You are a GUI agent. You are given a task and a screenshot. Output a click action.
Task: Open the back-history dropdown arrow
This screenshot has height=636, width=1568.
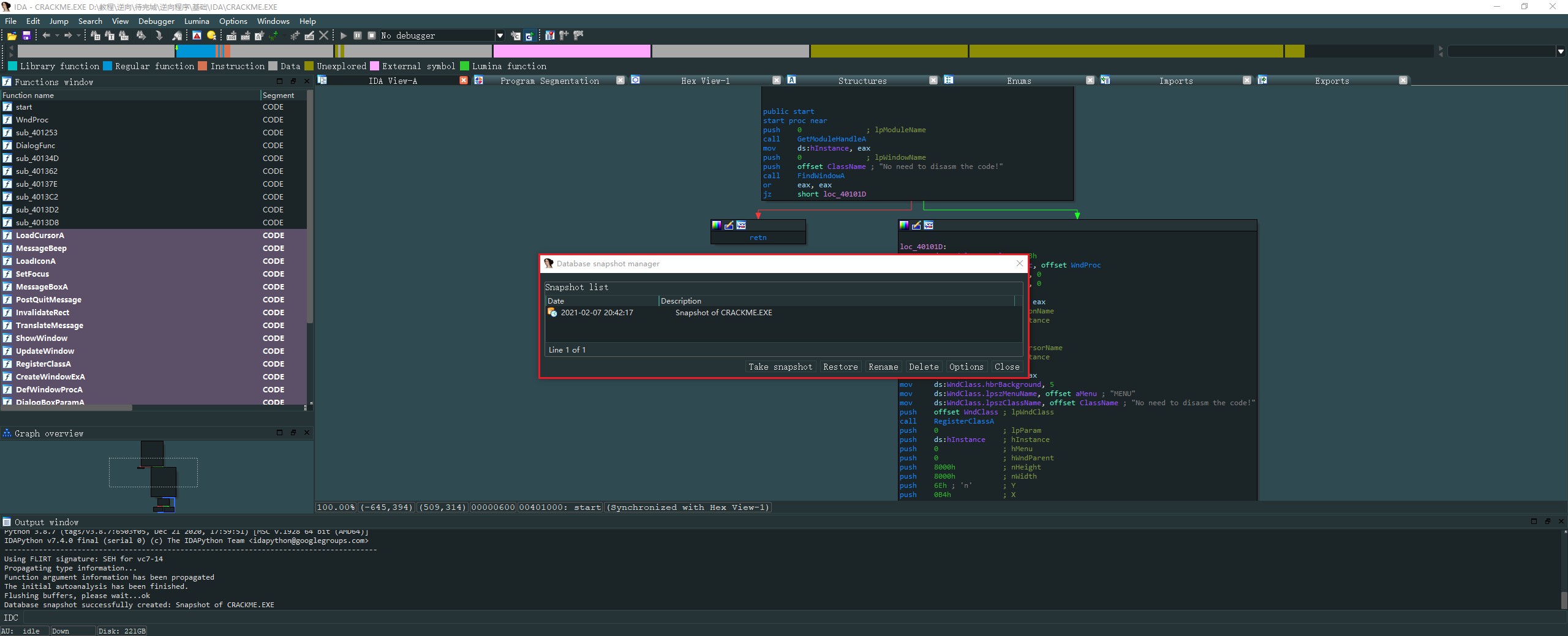click(x=57, y=36)
